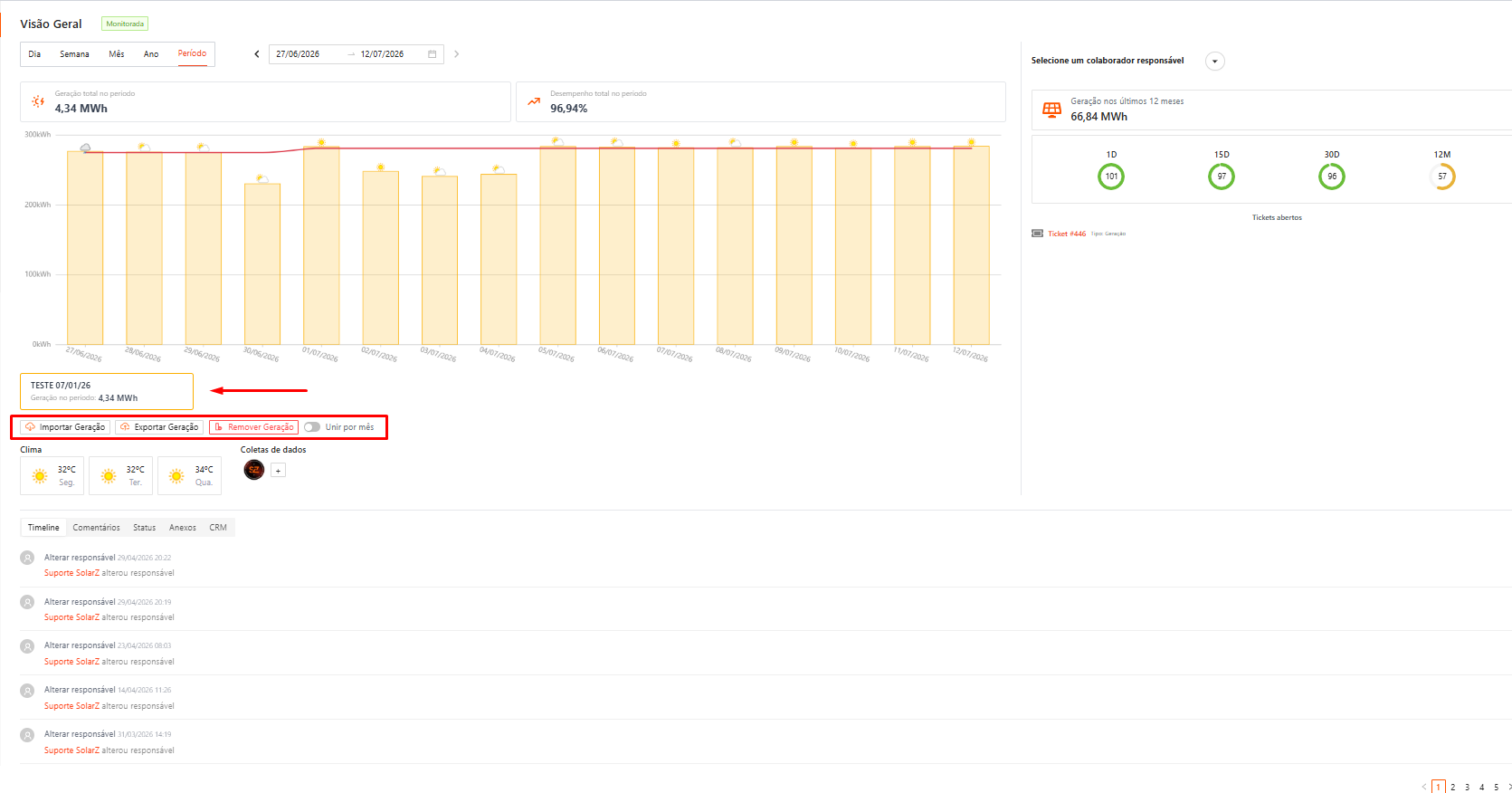The height and width of the screenshot is (793, 1512).
Task: Open the Ticket #446 link
Action: [x=1067, y=234]
